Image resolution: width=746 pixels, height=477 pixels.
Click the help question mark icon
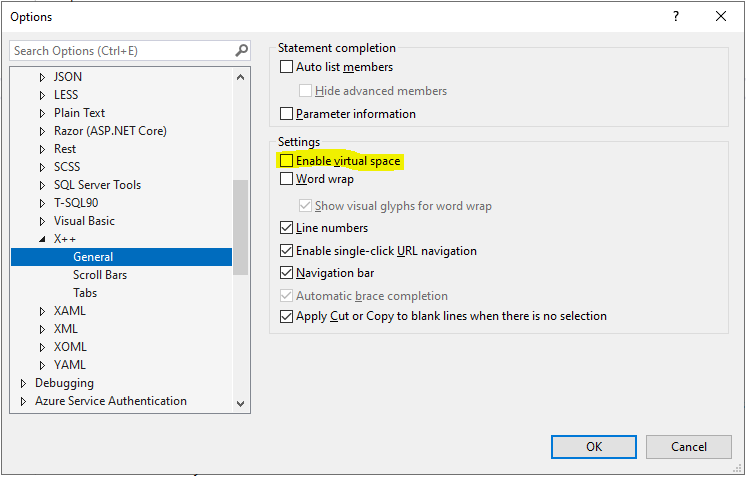click(676, 17)
